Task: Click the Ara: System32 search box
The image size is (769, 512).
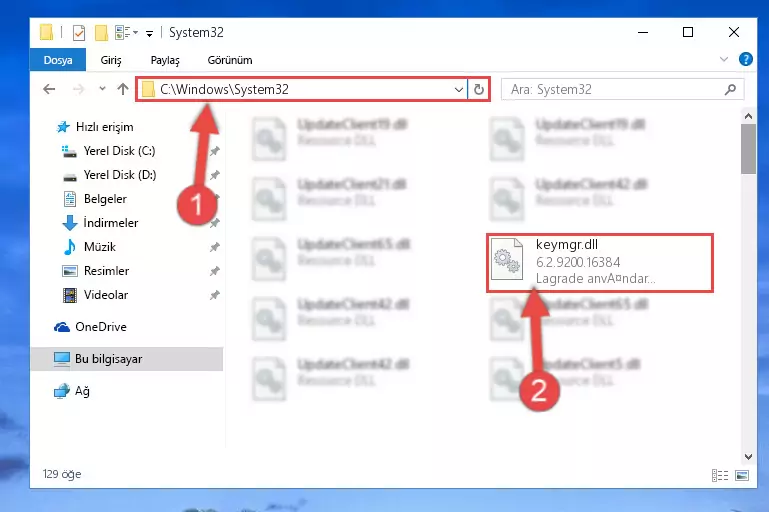Action: tap(623, 89)
